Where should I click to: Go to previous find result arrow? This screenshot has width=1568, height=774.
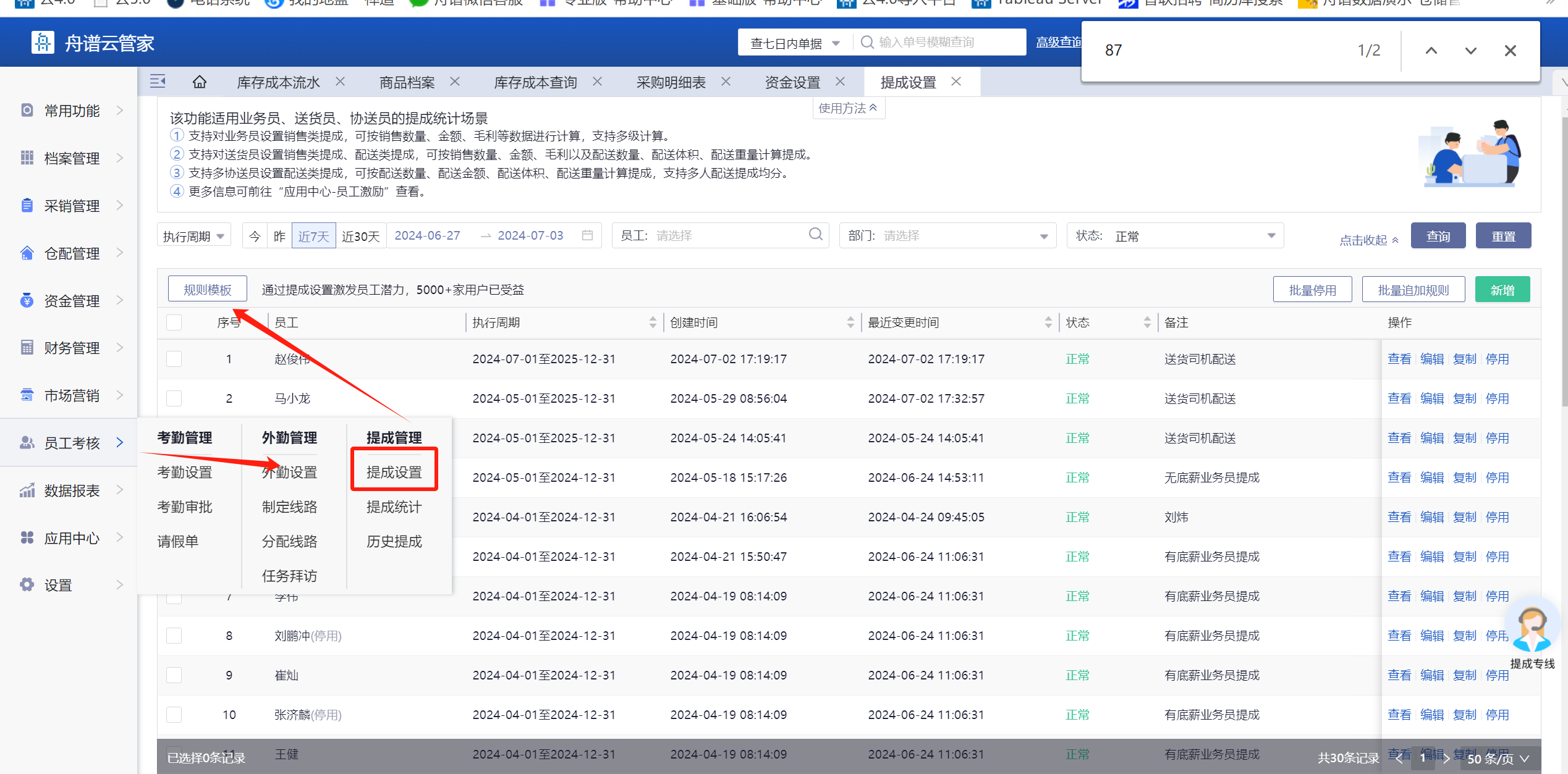tap(1431, 51)
